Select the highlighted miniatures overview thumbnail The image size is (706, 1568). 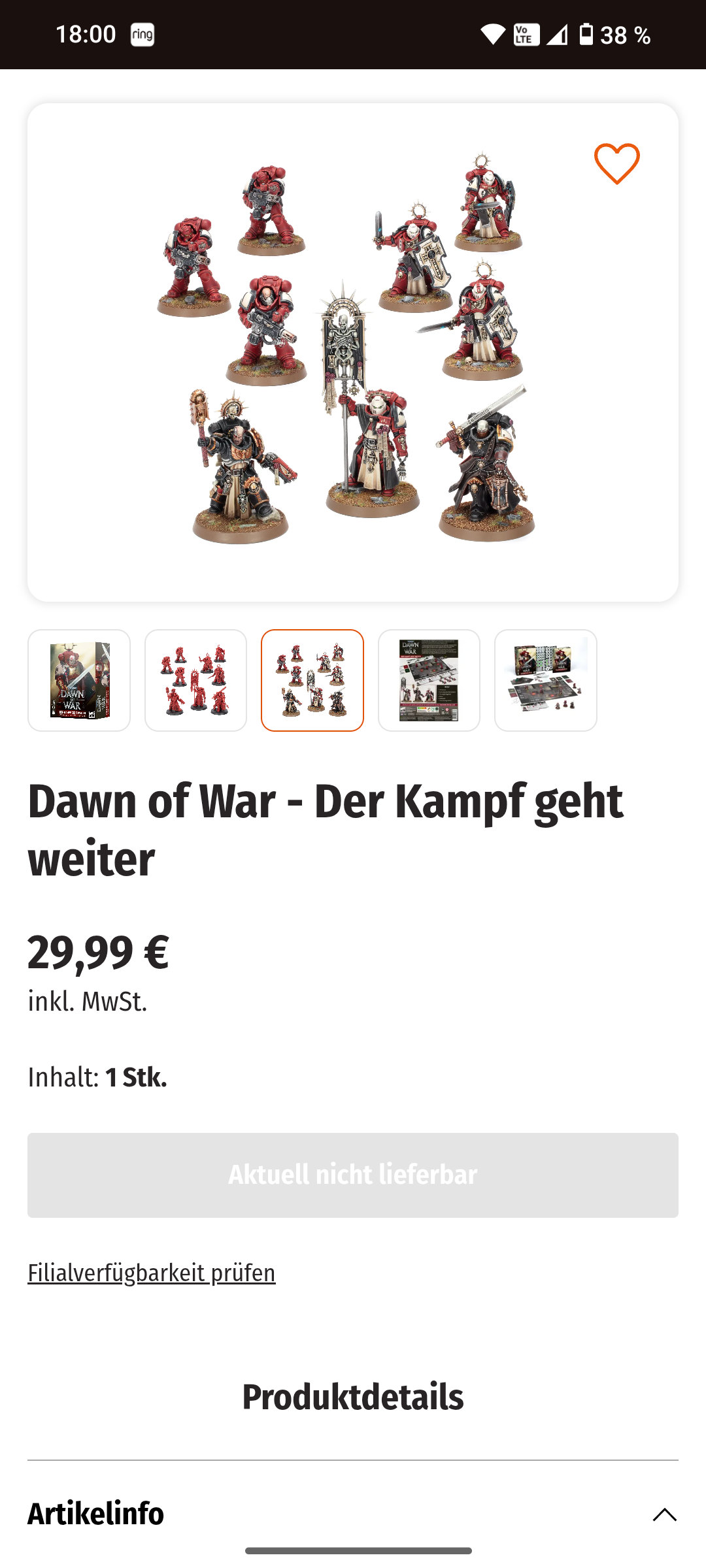coord(312,680)
